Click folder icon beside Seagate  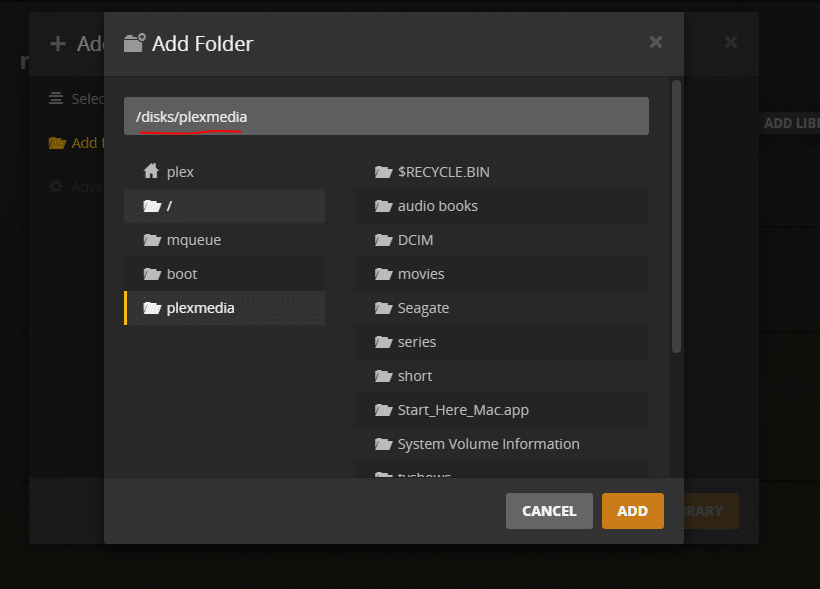click(383, 308)
